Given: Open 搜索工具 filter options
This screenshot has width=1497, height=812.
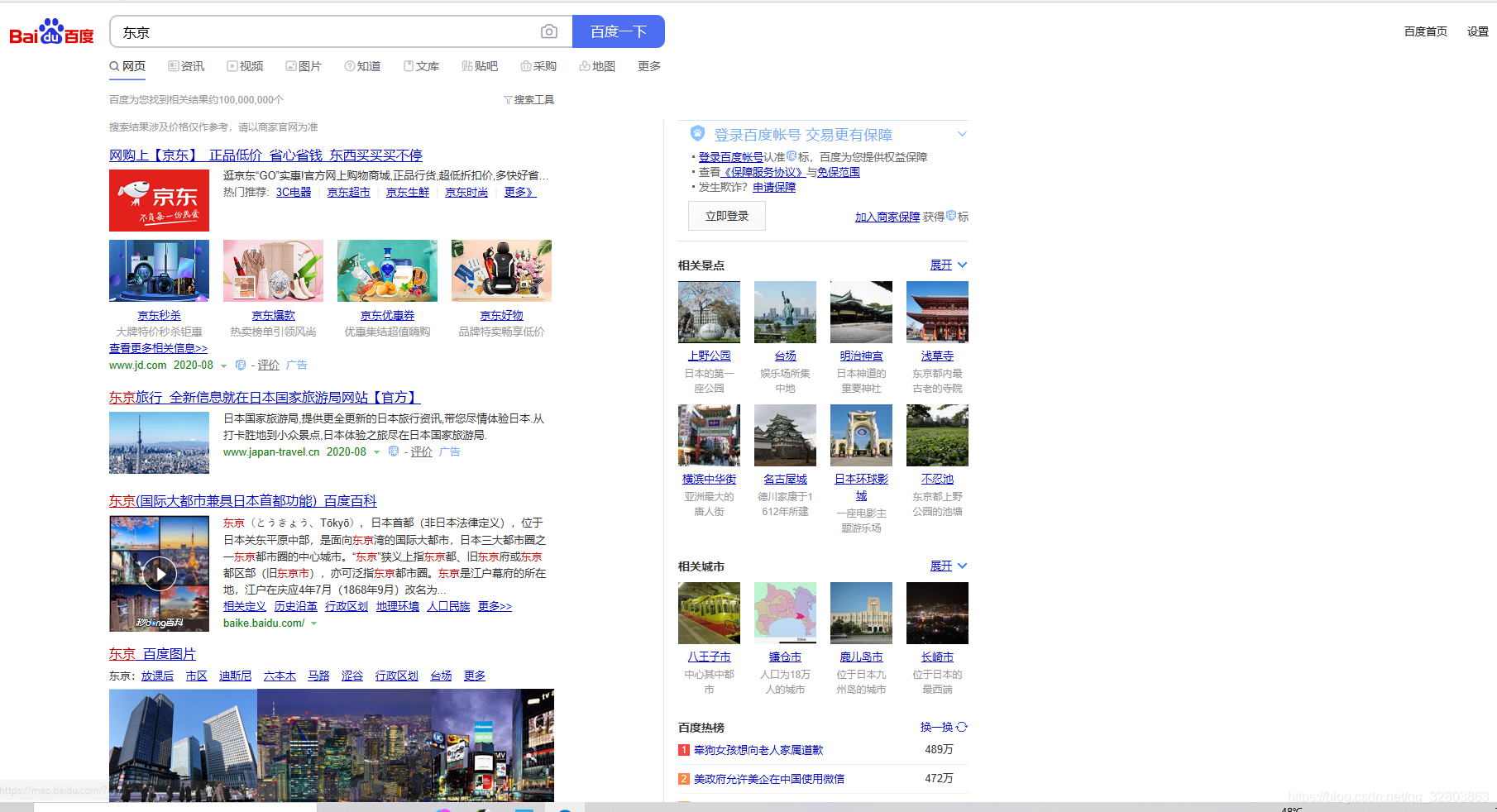Looking at the screenshot, I should tap(529, 99).
